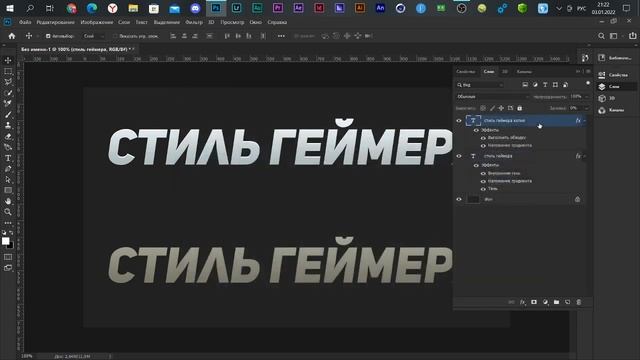The height and width of the screenshot is (360, 640).
Task: Select the Rectangle shape tool
Action: click(8, 190)
